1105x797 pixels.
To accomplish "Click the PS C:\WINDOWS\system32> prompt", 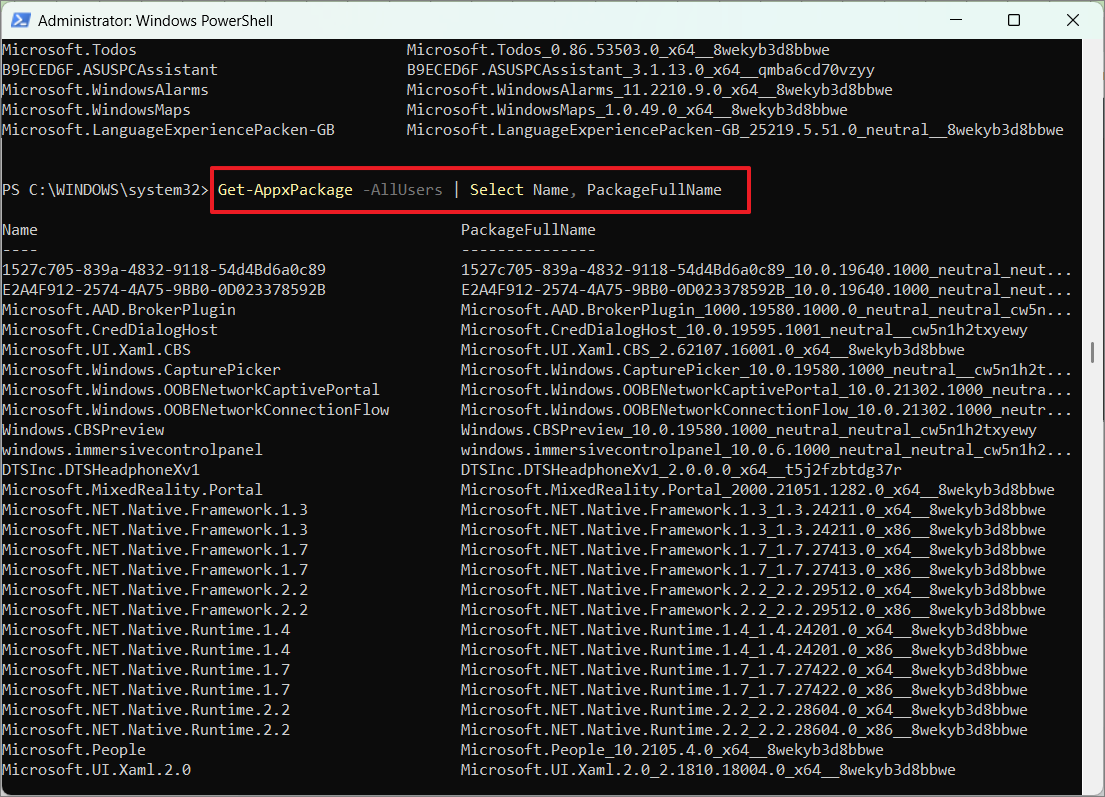I will pyautogui.click(x=105, y=190).
